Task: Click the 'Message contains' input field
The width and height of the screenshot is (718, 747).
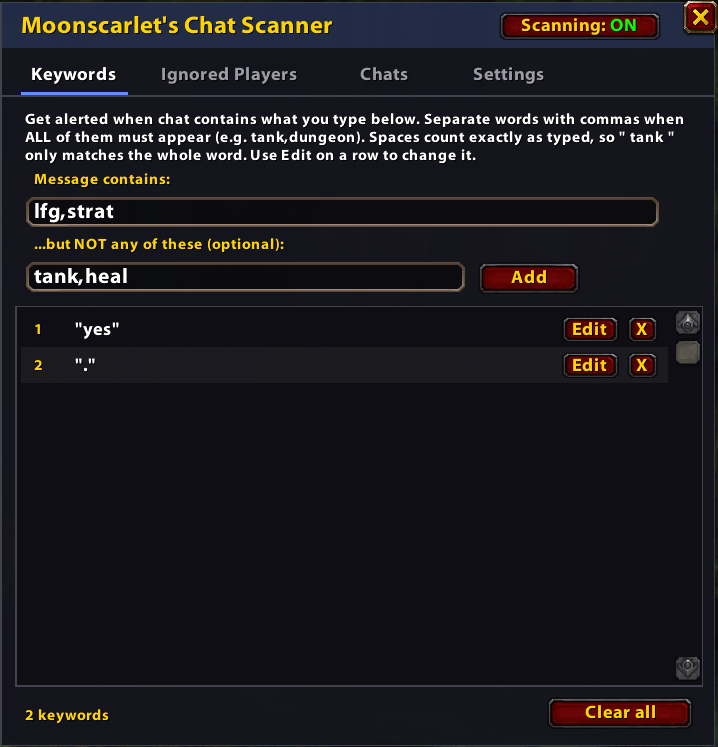Action: coord(342,212)
